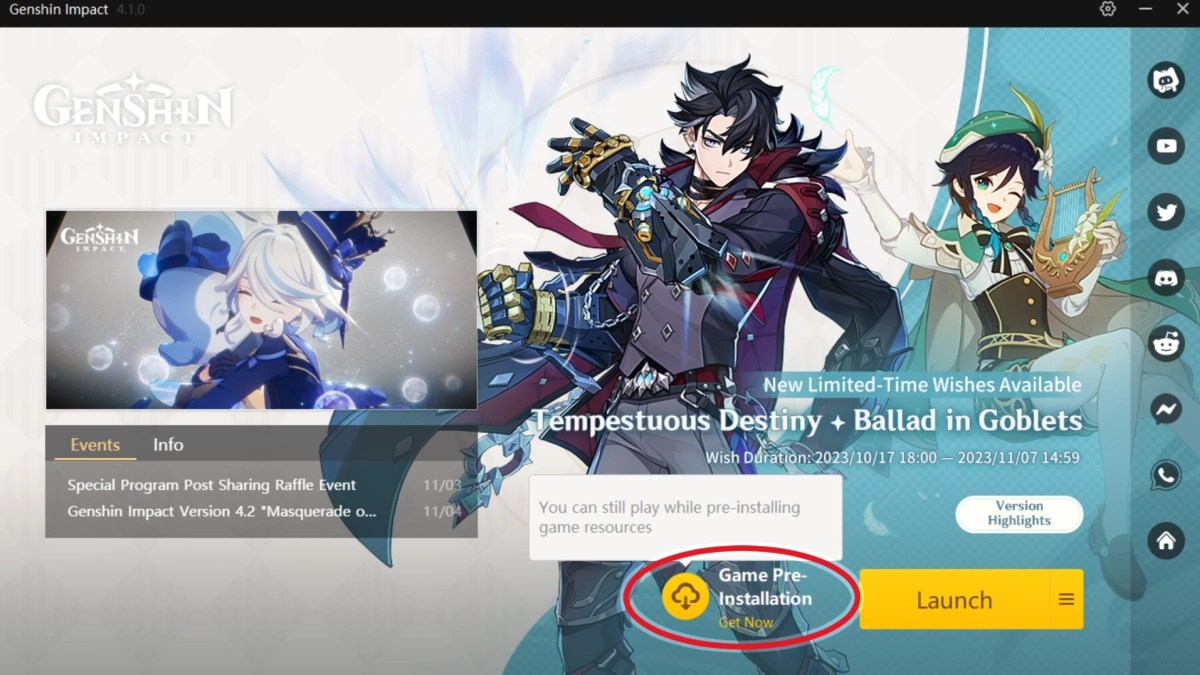
Task: Switch to the Info tab
Action: coord(168,445)
